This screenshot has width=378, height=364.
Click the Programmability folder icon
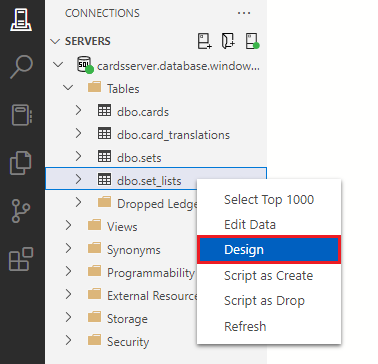[x=94, y=272]
